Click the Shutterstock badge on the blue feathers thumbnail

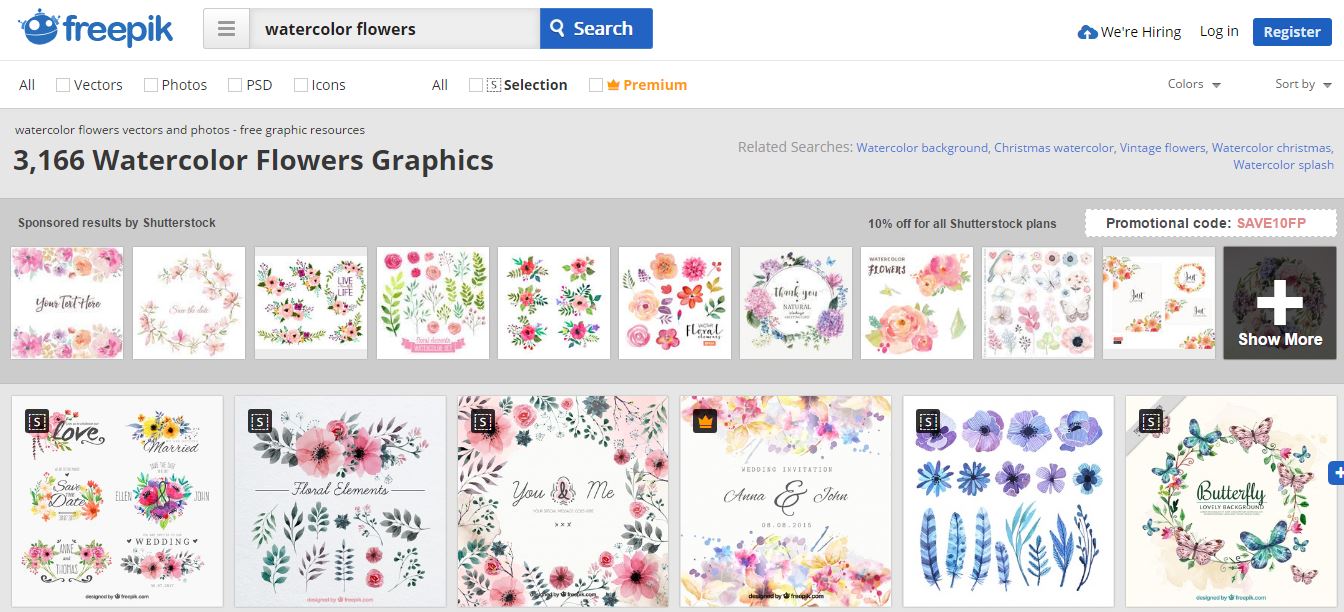click(x=928, y=421)
